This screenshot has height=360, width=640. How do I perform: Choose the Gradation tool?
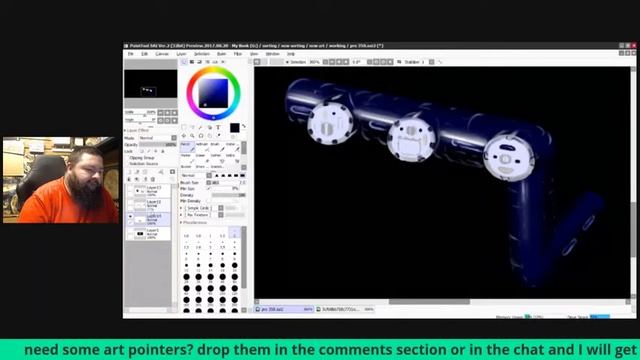click(x=217, y=167)
